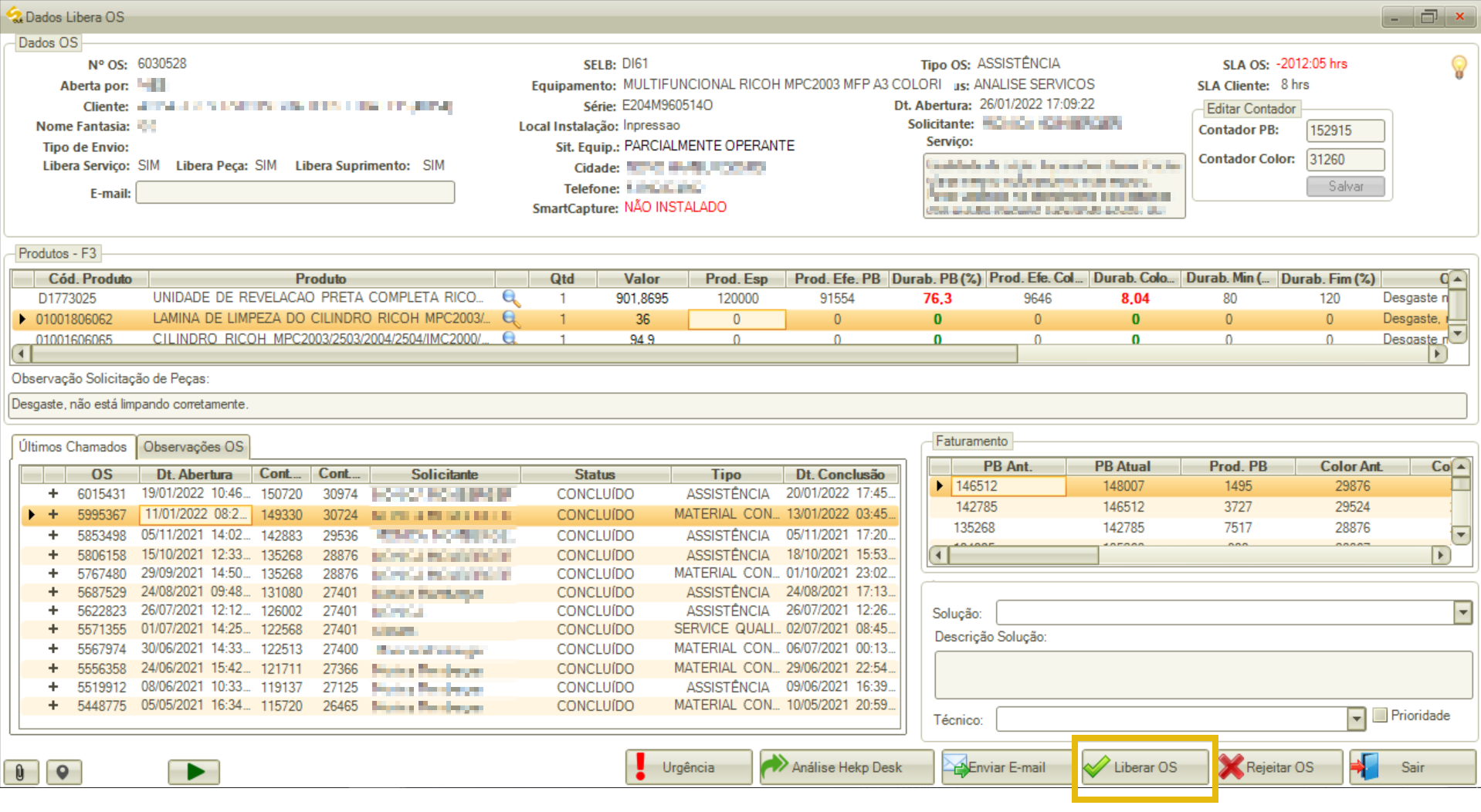Click the Descrição Solução text area

point(1202,675)
